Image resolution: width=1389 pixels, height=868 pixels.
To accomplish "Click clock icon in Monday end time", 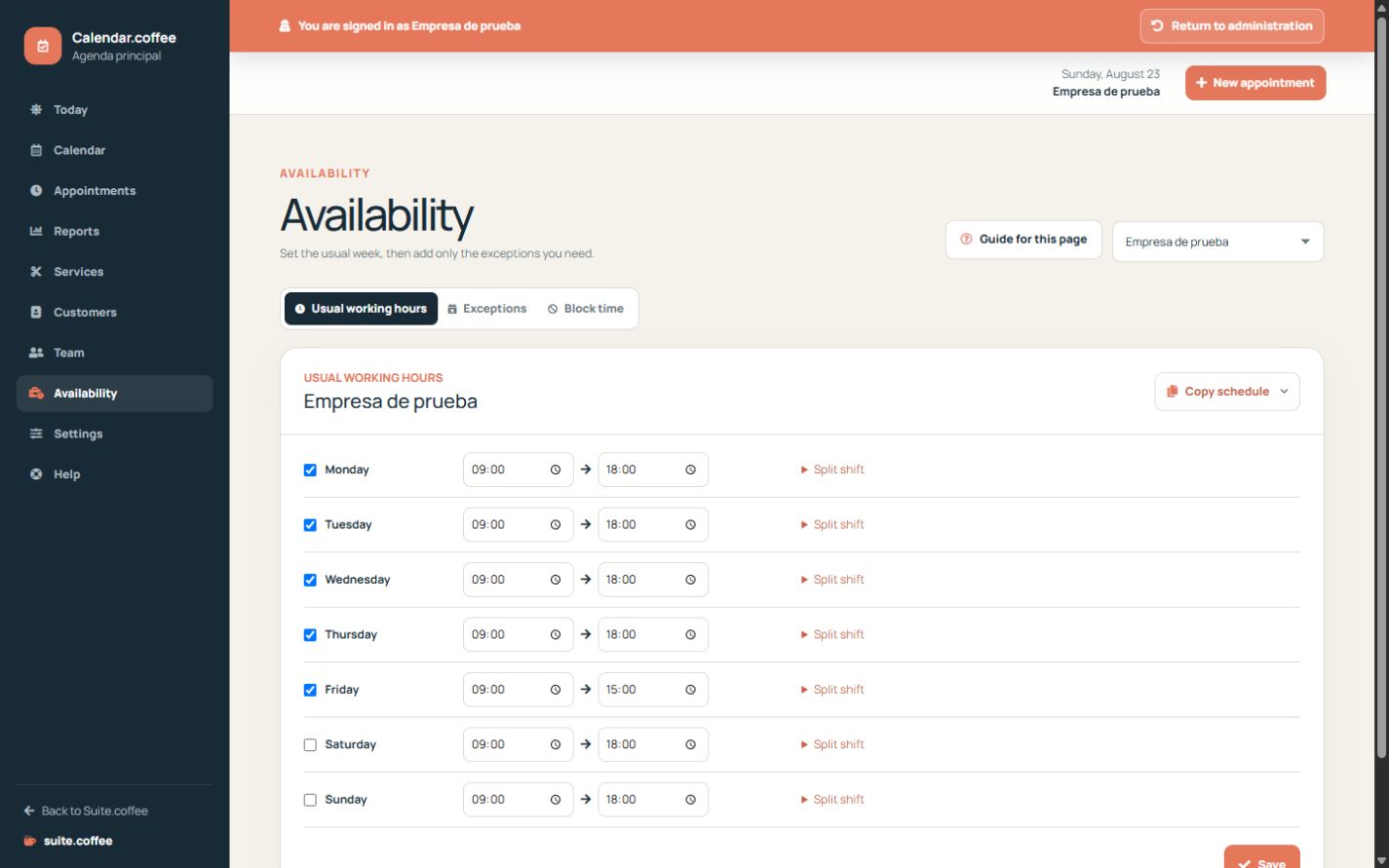I will tap(690, 470).
